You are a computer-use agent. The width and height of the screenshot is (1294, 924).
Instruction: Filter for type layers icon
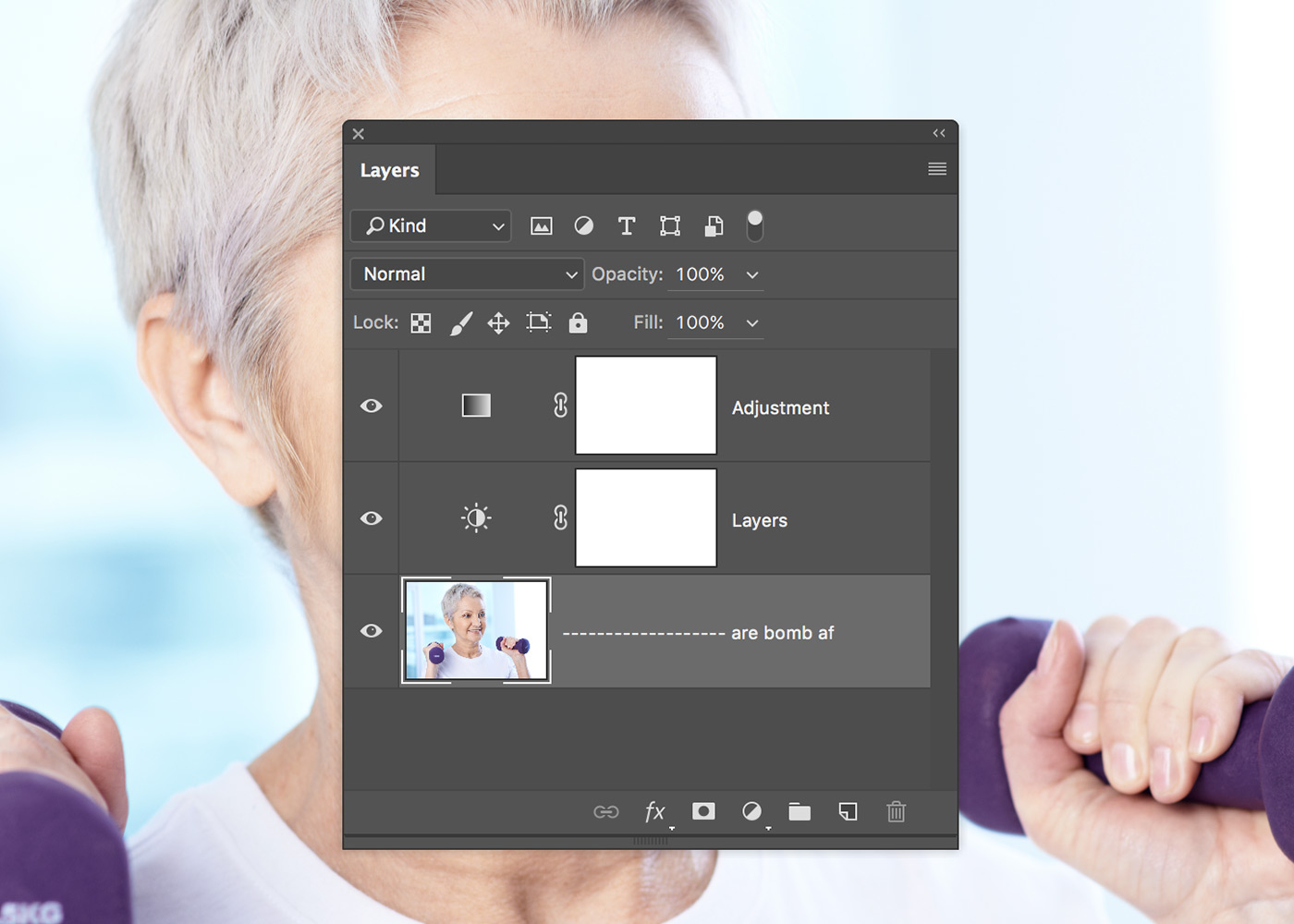(x=627, y=225)
